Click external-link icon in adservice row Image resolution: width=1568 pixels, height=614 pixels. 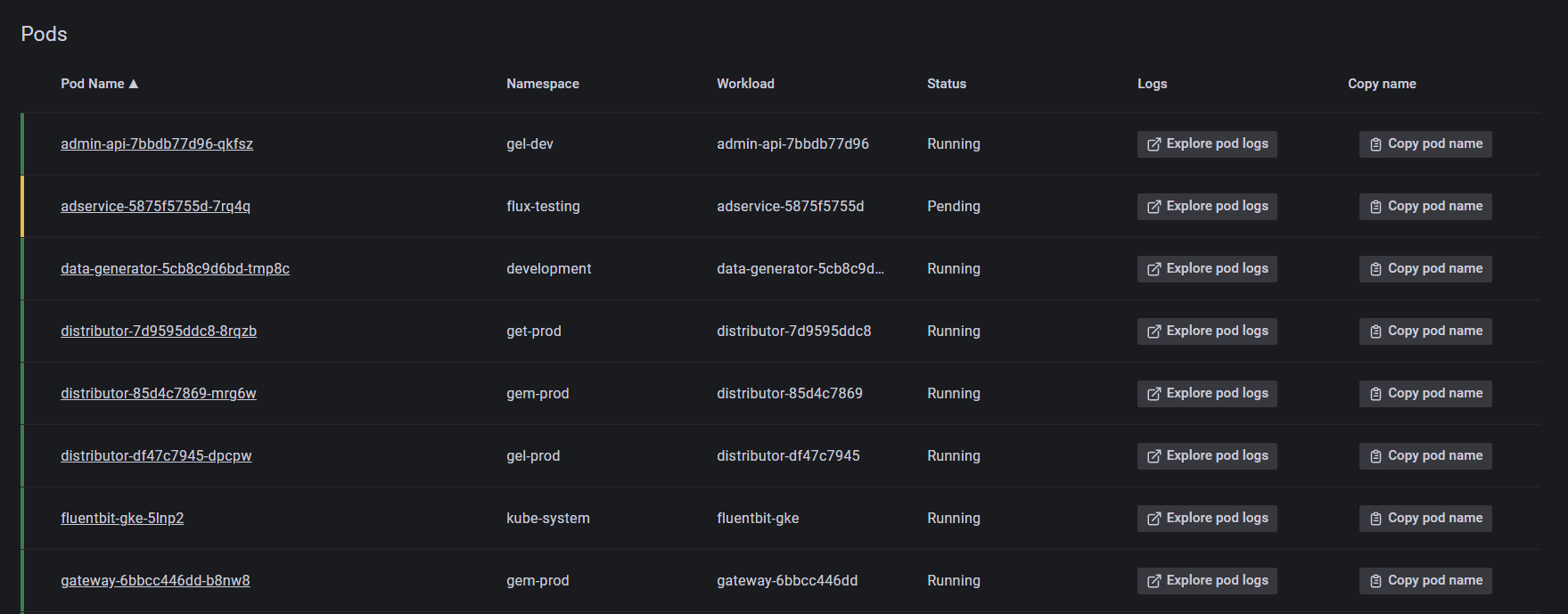(1153, 207)
